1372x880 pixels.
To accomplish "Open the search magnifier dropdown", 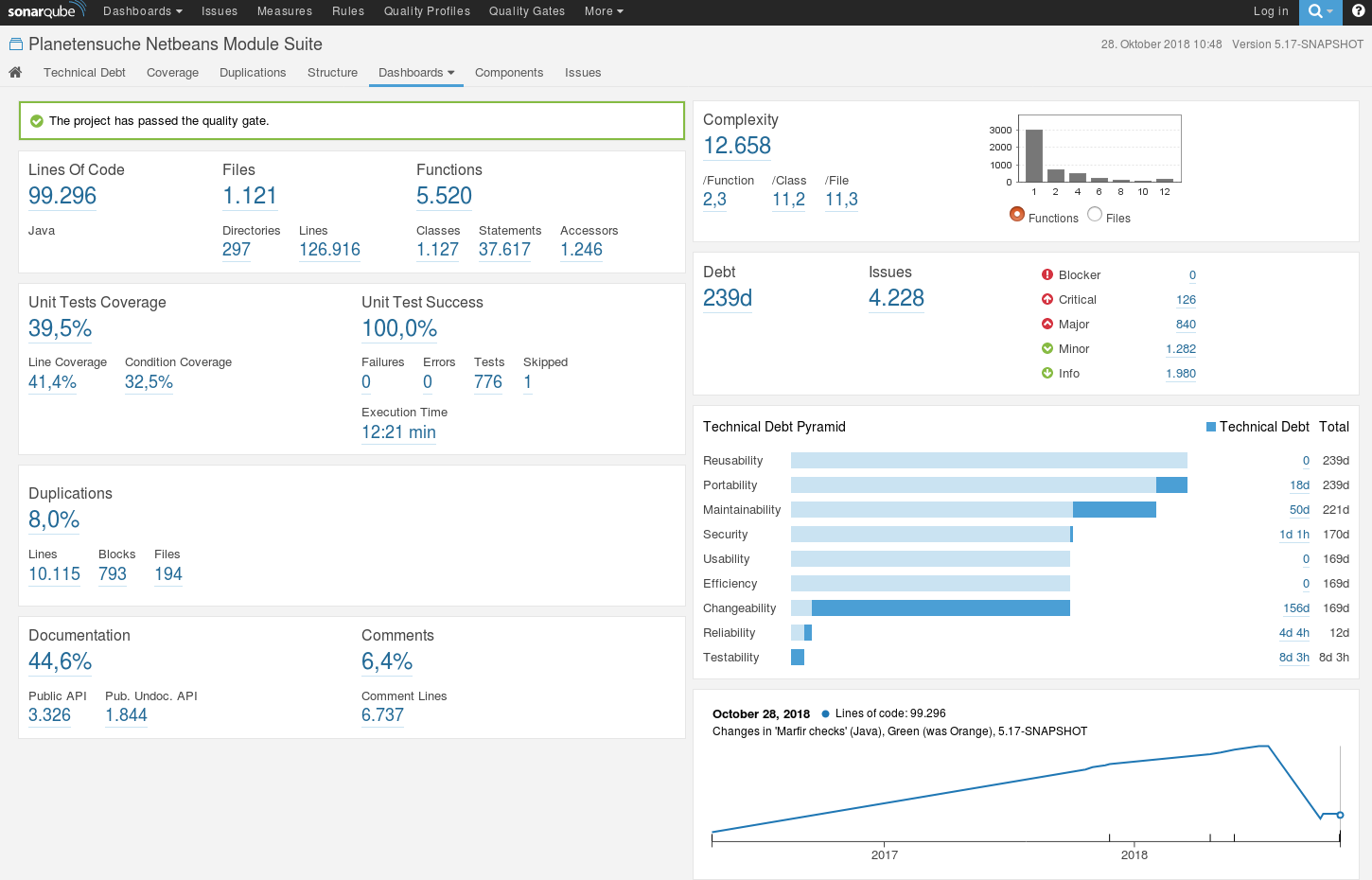I will [1321, 11].
